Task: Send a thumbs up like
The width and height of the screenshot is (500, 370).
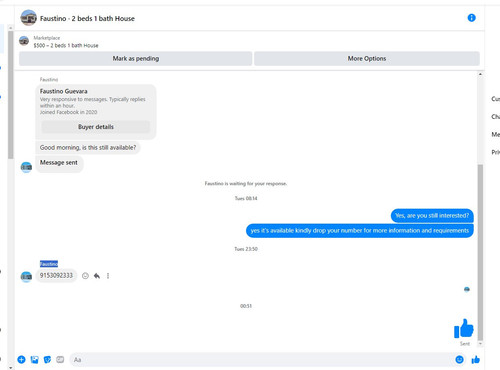Action: point(476,360)
